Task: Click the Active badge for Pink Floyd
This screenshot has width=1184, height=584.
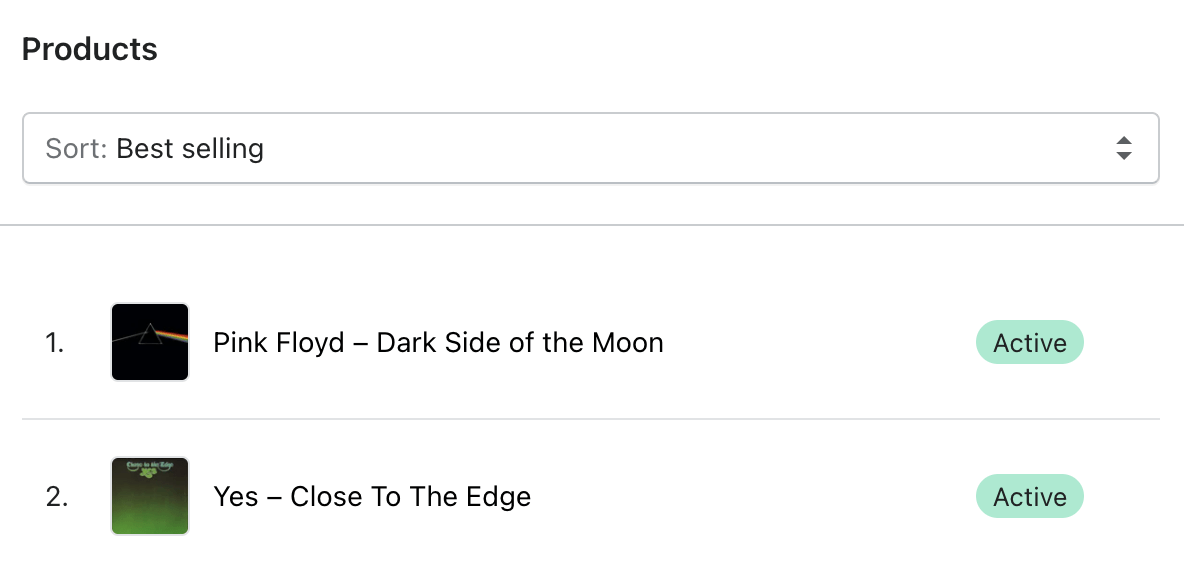Action: pos(1029,343)
